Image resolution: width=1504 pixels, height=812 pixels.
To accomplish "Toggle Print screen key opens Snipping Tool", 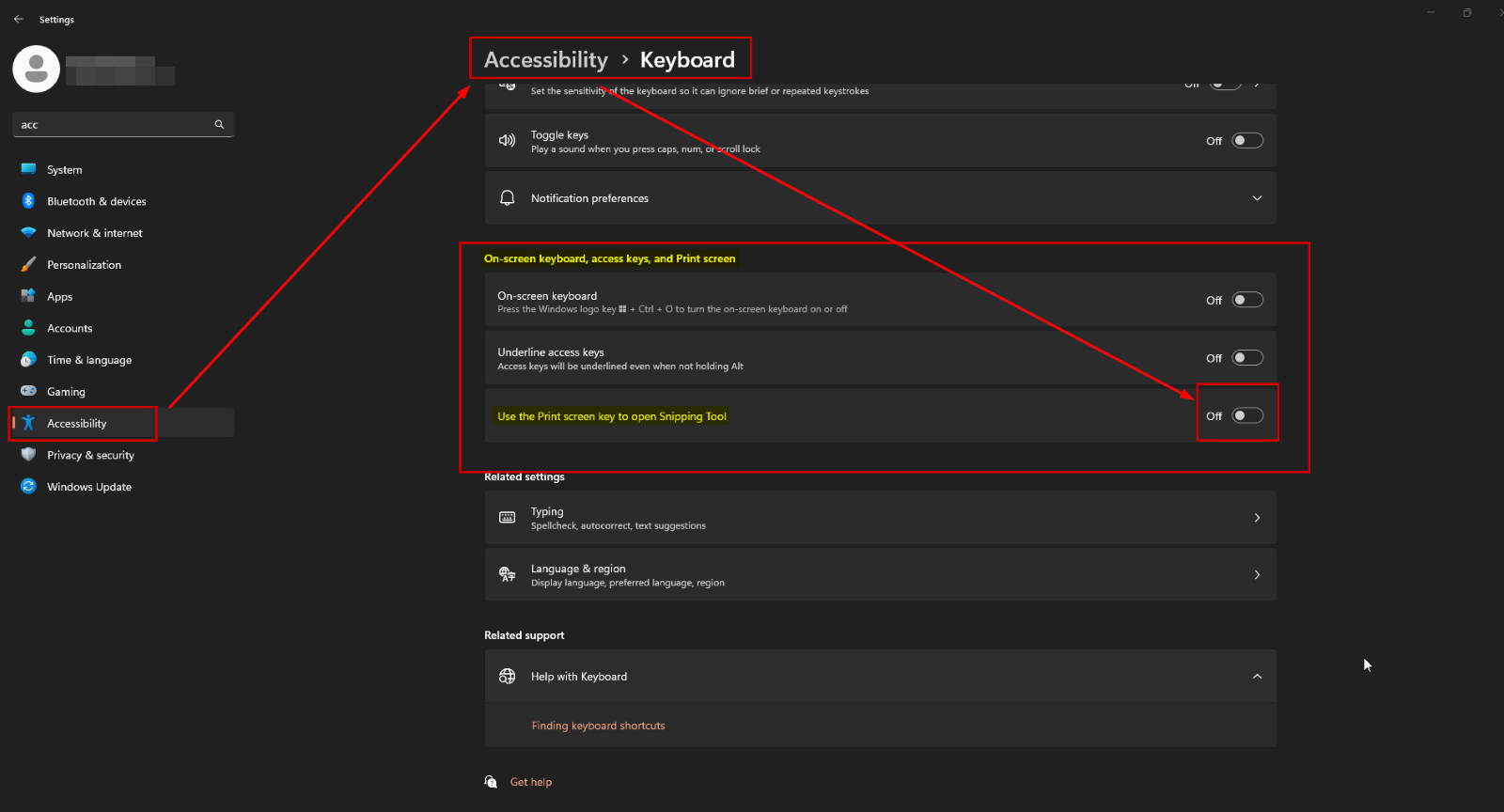I will point(1247,415).
